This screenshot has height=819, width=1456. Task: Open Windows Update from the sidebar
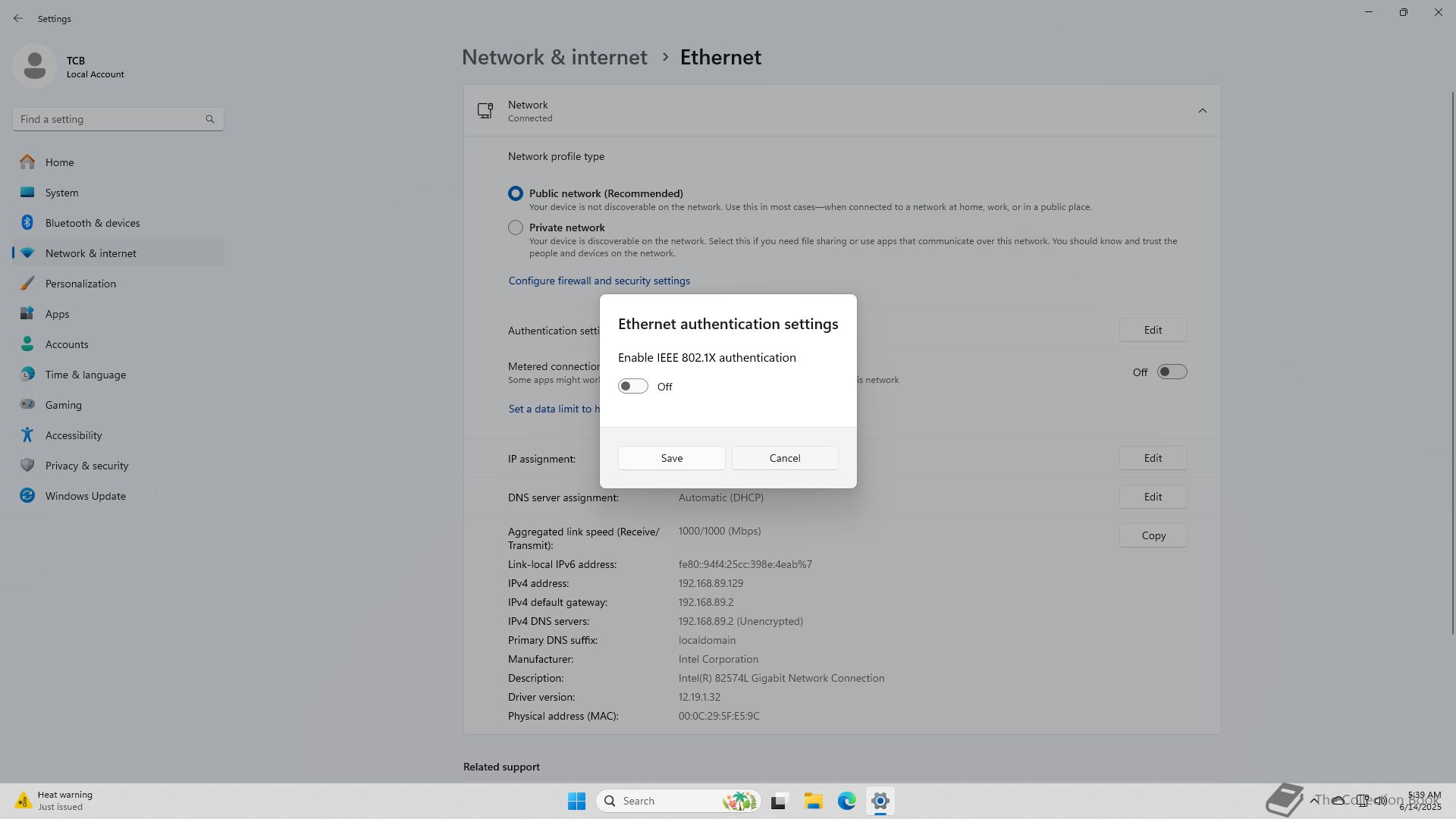click(x=85, y=496)
